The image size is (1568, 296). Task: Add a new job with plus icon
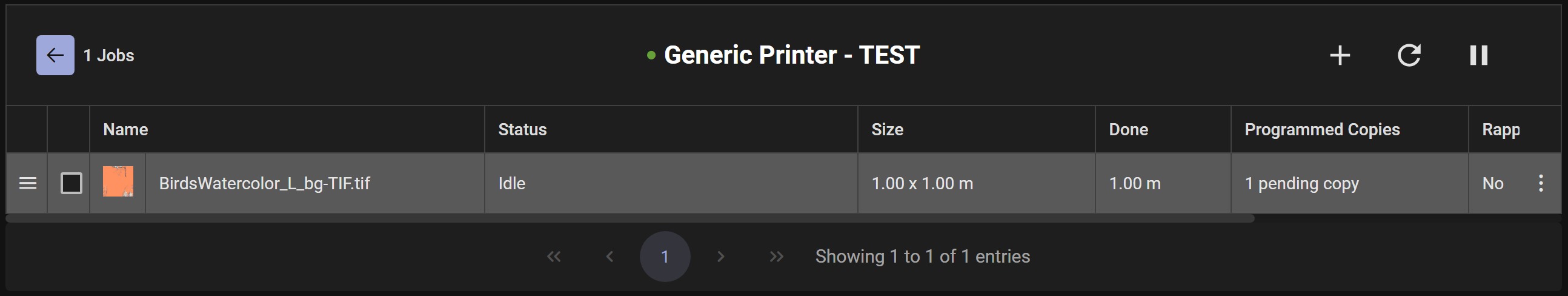click(x=1340, y=55)
